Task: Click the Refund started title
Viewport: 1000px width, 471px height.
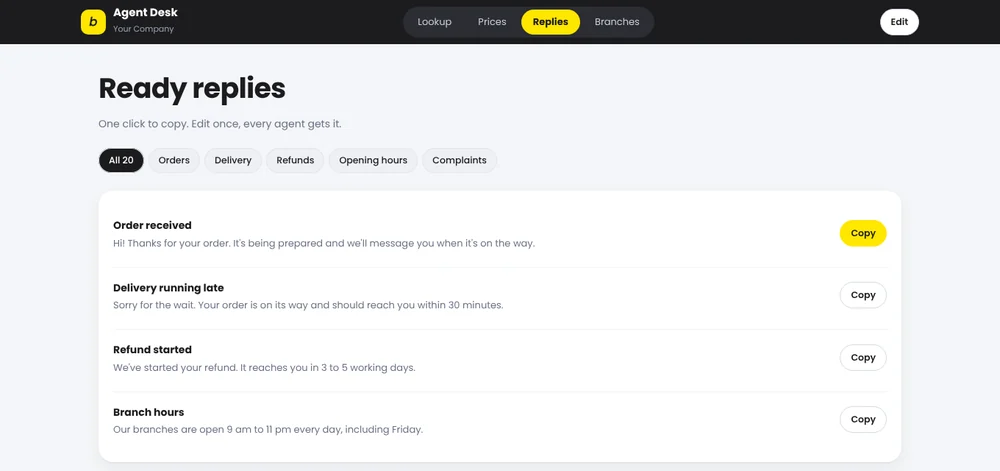Action: click(x=152, y=349)
